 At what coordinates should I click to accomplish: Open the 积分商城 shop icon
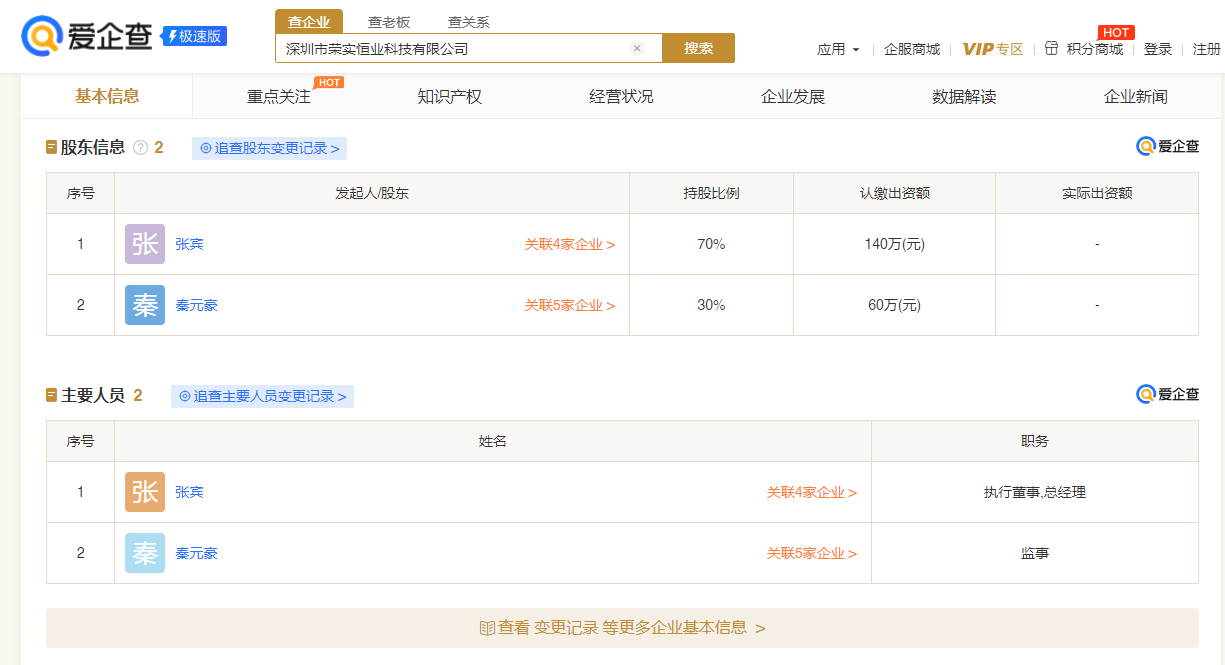click(x=1051, y=48)
